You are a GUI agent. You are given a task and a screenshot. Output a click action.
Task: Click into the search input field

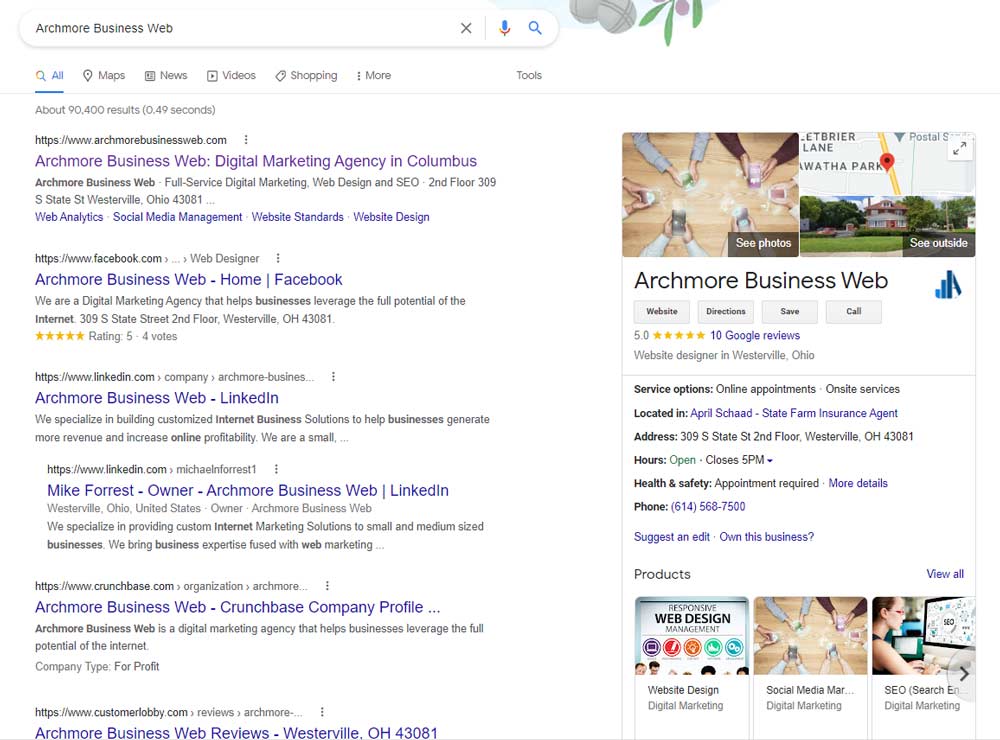pos(242,28)
